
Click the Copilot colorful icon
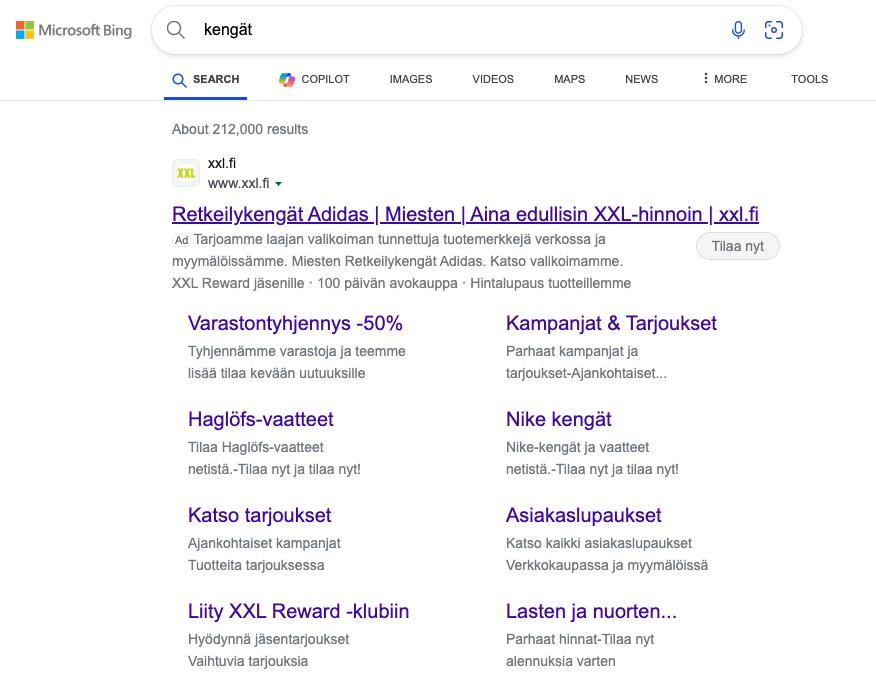pos(287,79)
